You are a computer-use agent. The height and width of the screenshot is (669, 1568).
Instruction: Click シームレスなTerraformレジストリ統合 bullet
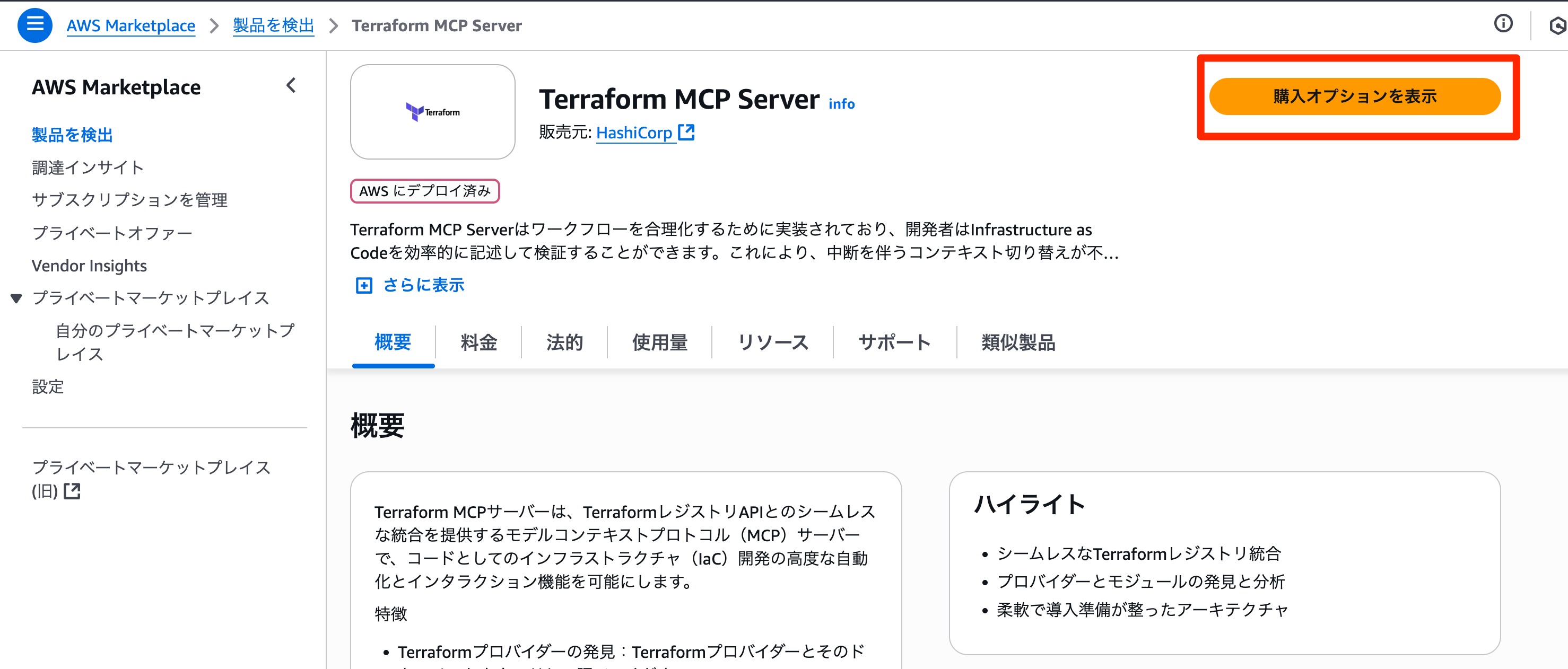(x=1139, y=553)
